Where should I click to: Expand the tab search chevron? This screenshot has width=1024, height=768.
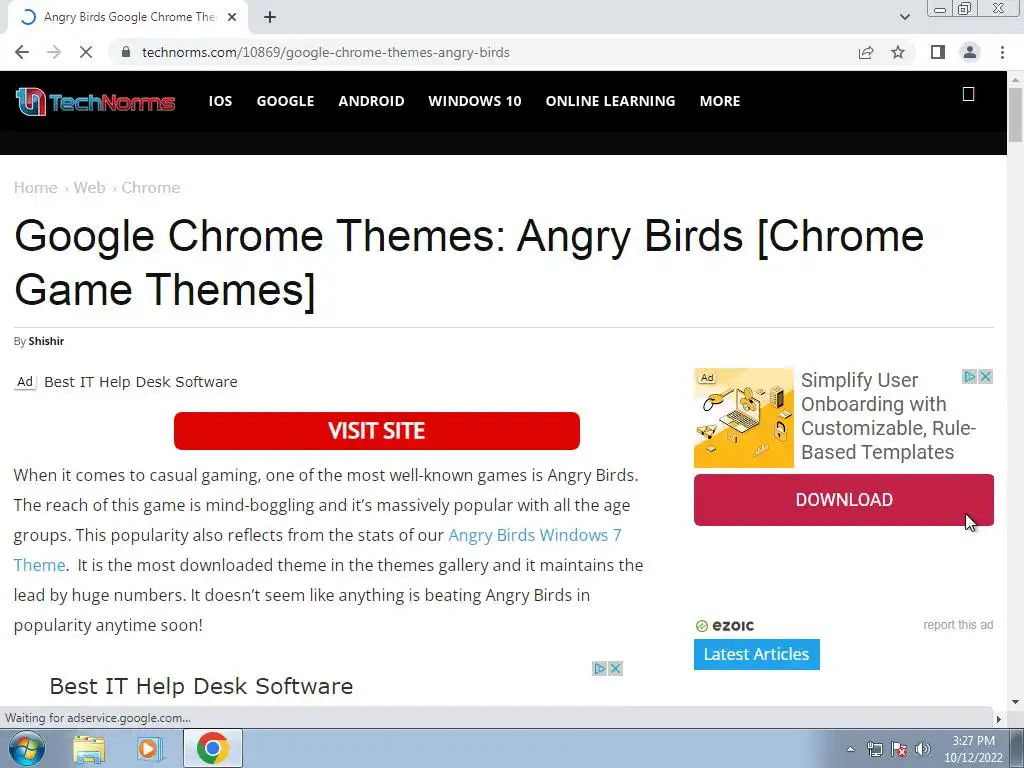(904, 17)
